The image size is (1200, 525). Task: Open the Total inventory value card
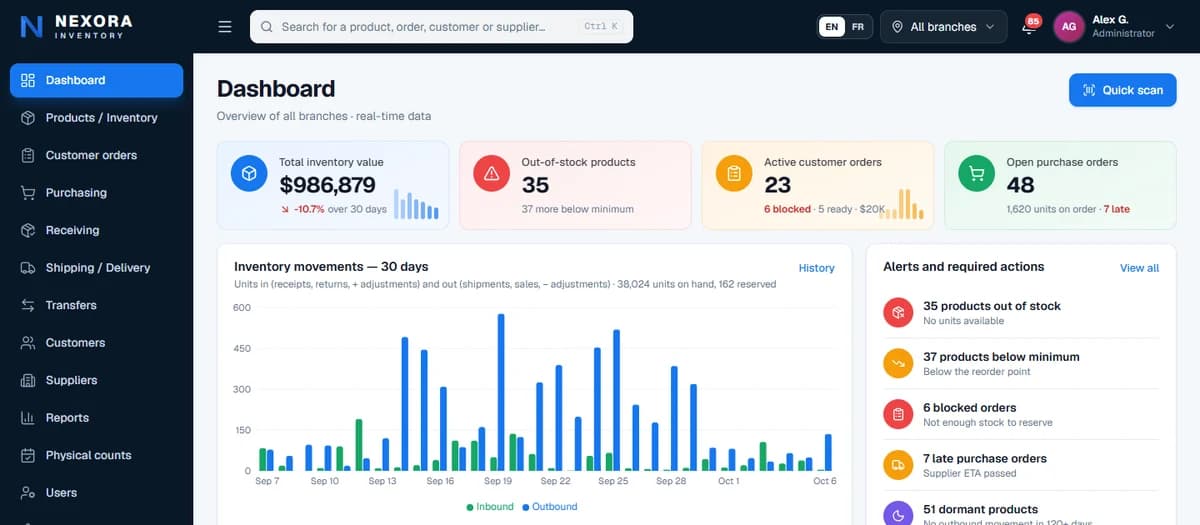(333, 185)
